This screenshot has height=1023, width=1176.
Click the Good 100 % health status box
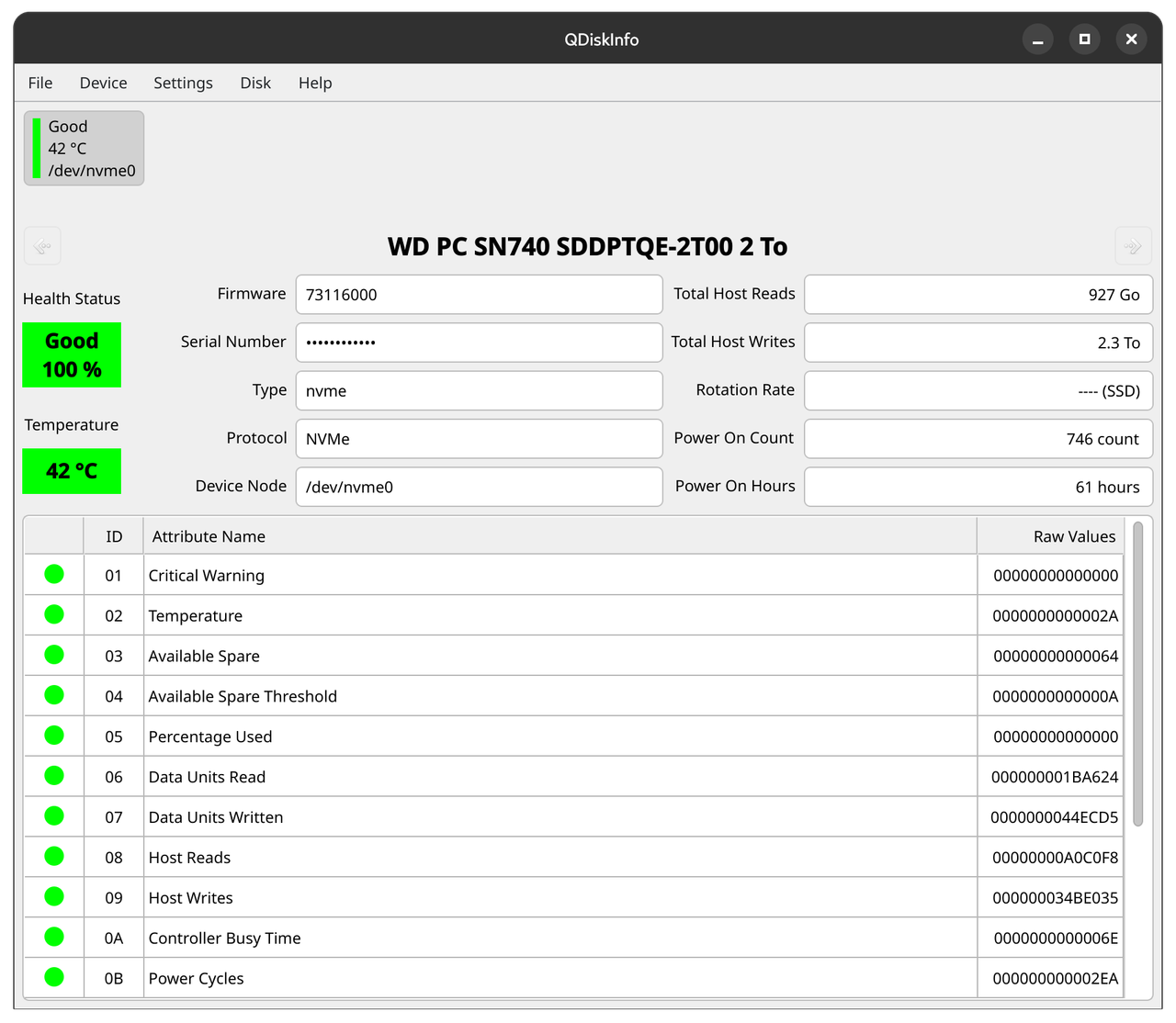[72, 354]
